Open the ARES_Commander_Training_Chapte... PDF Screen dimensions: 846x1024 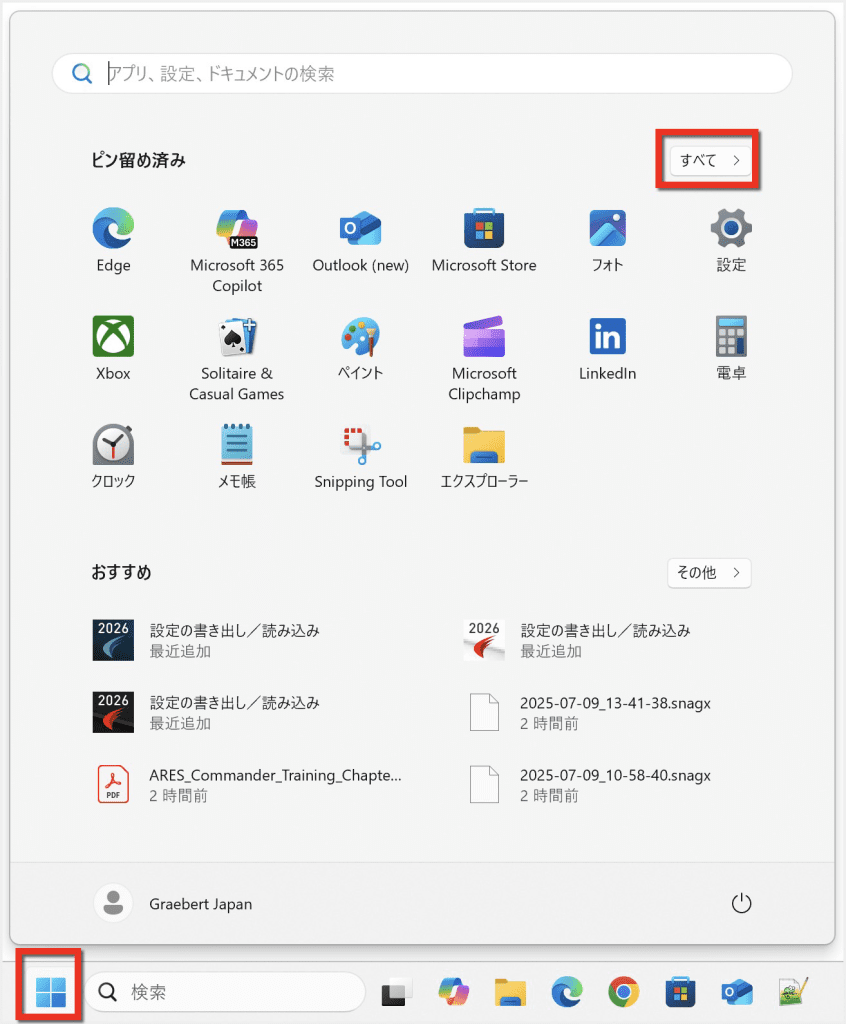248,784
